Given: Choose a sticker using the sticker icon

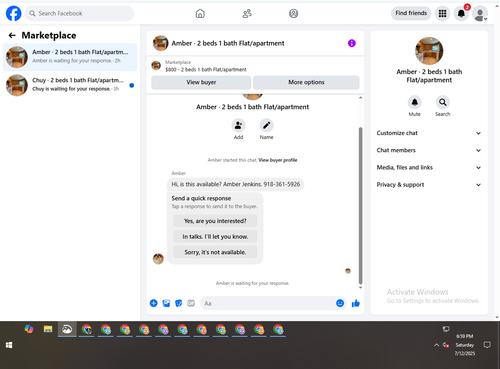Looking at the screenshot, I should 179,303.
